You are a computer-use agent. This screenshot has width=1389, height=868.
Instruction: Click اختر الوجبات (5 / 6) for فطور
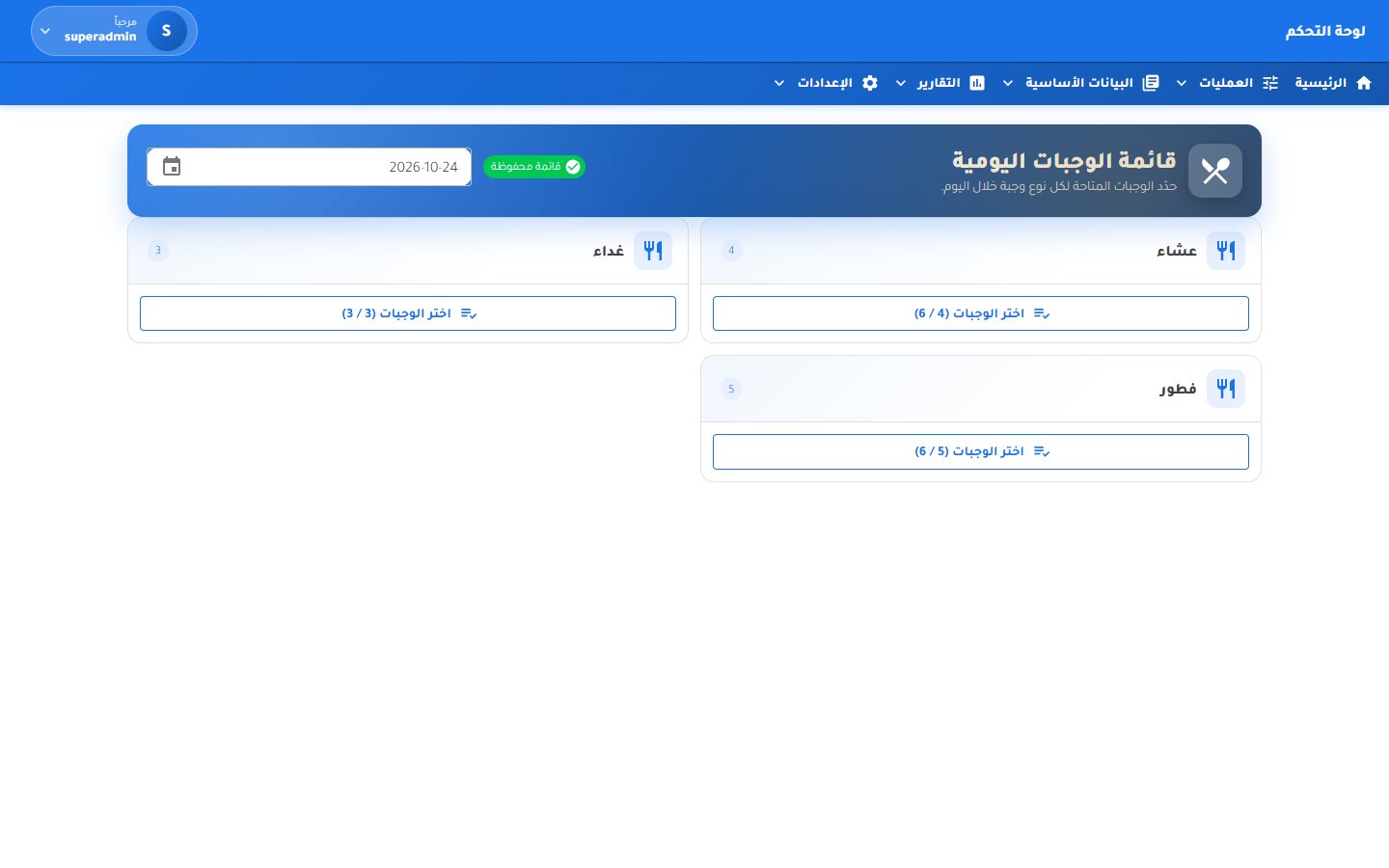[x=981, y=451]
